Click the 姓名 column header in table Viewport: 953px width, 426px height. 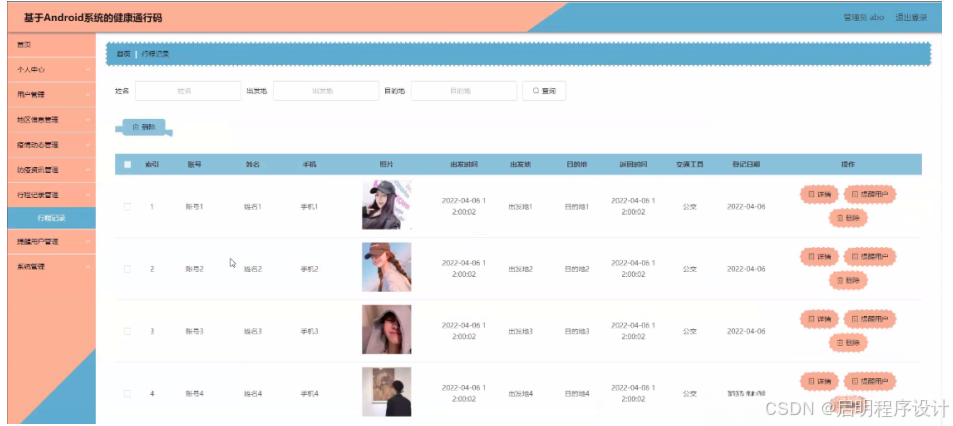pos(252,165)
